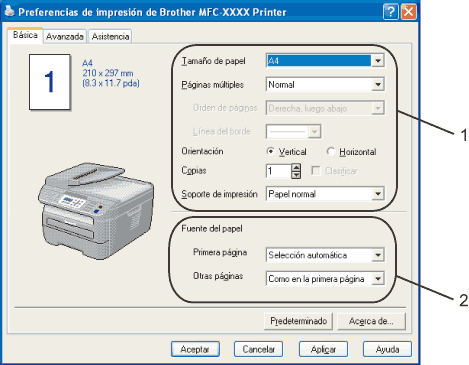469x365 pixels.
Task: Toggle the Clasificar checkbox
Action: (315, 171)
